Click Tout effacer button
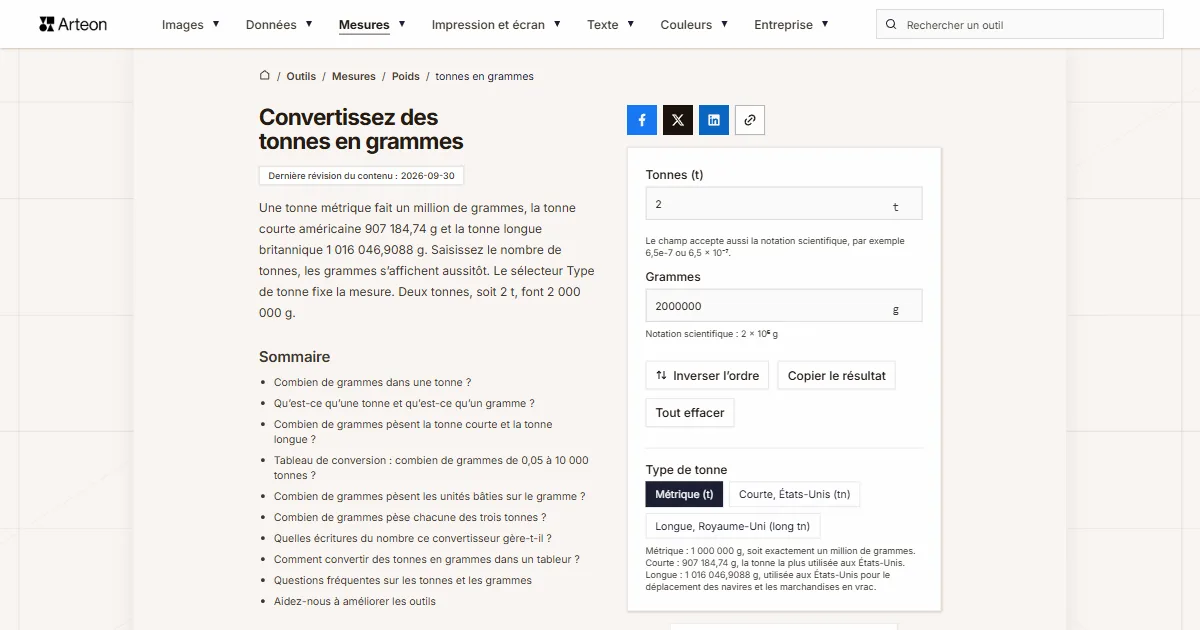Image resolution: width=1200 pixels, height=630 pixels. 690,412
